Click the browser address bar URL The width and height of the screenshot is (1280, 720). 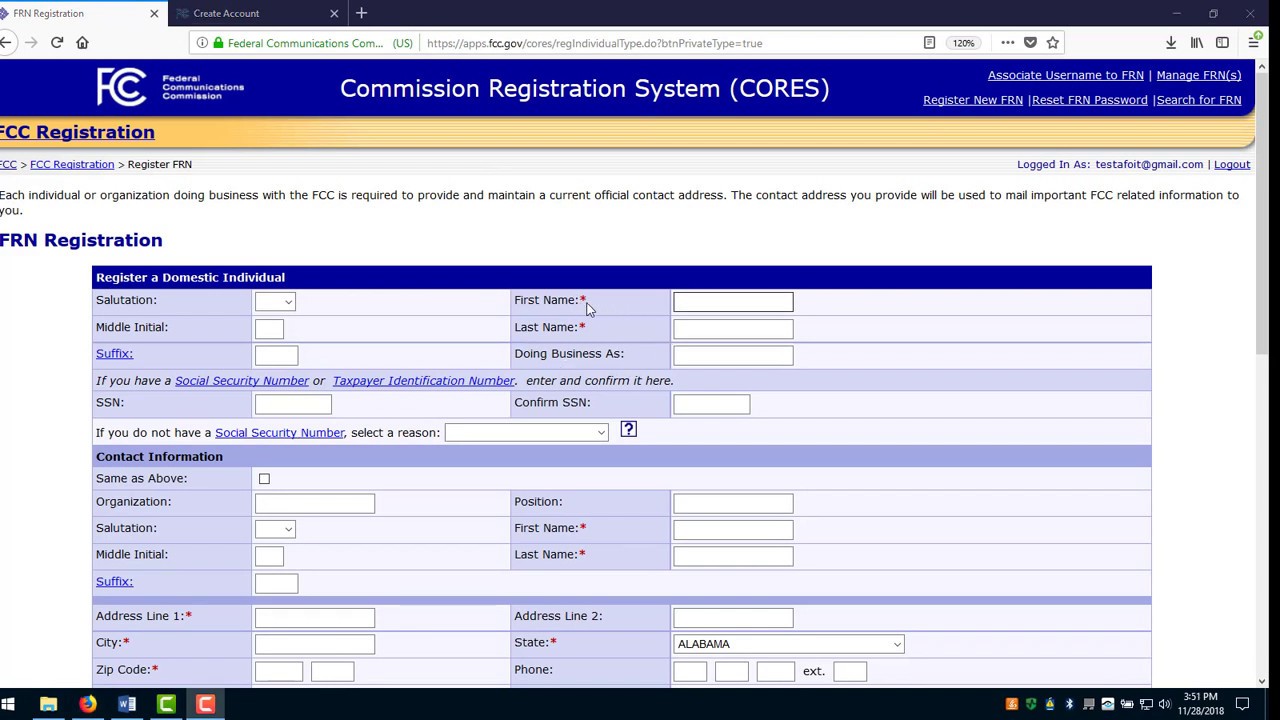point(595,43)
